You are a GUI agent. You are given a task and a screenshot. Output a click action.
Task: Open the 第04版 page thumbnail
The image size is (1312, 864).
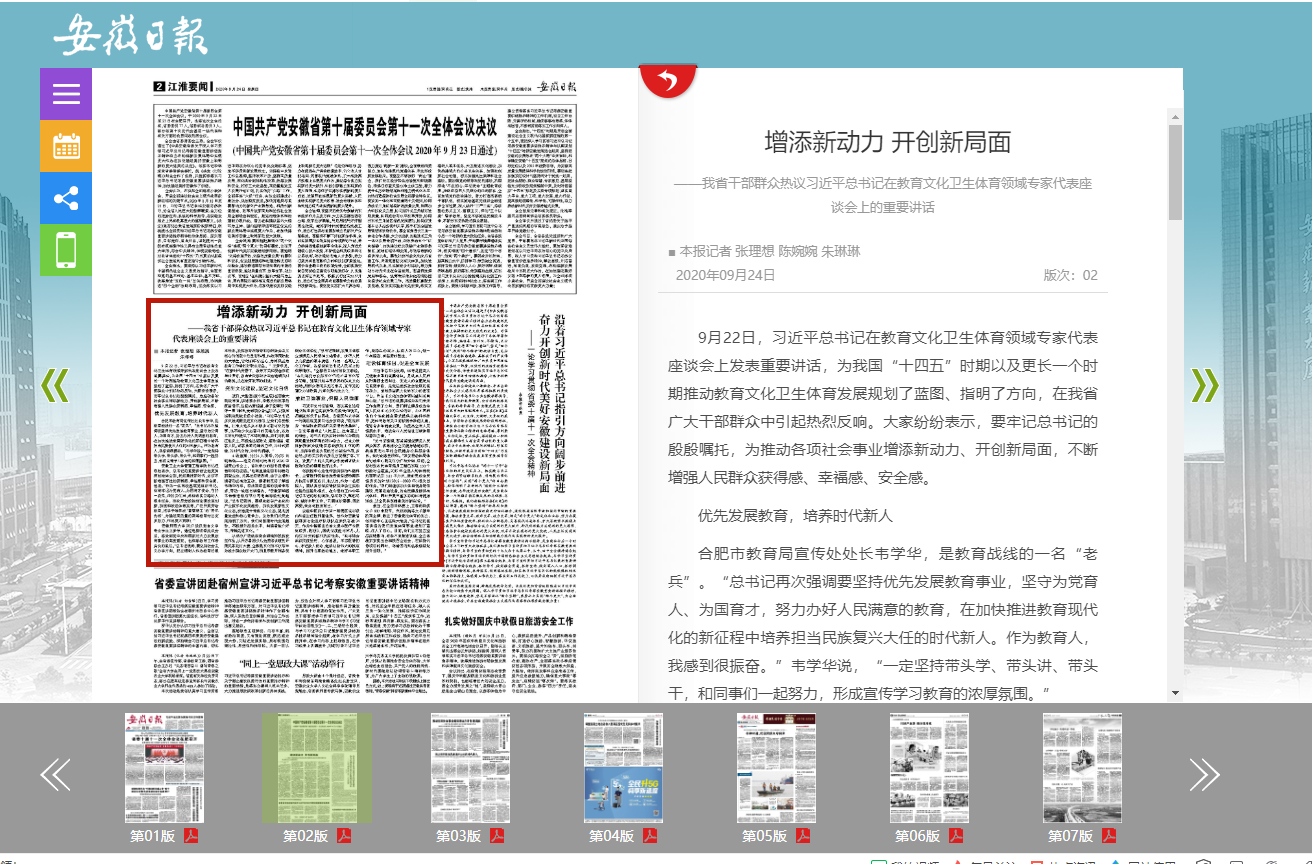pos(623,767)
